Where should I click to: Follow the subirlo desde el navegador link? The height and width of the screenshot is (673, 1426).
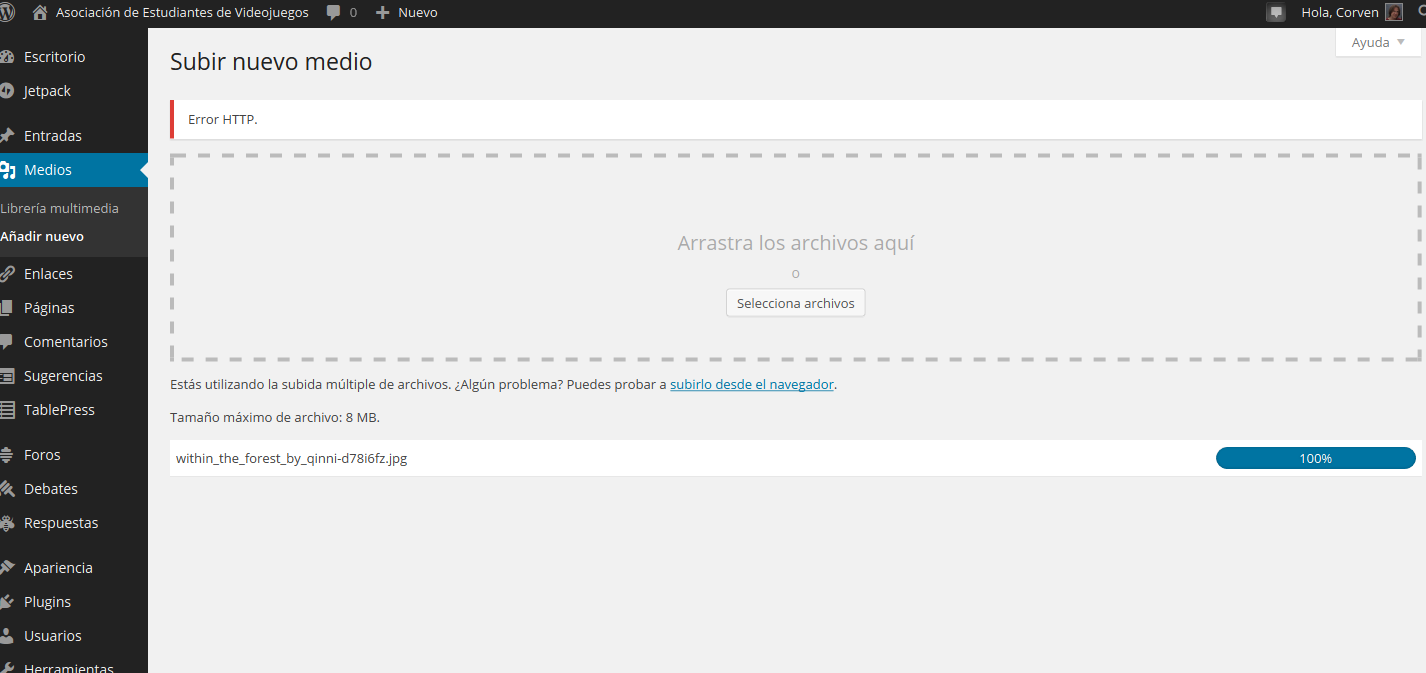[751, 384]
